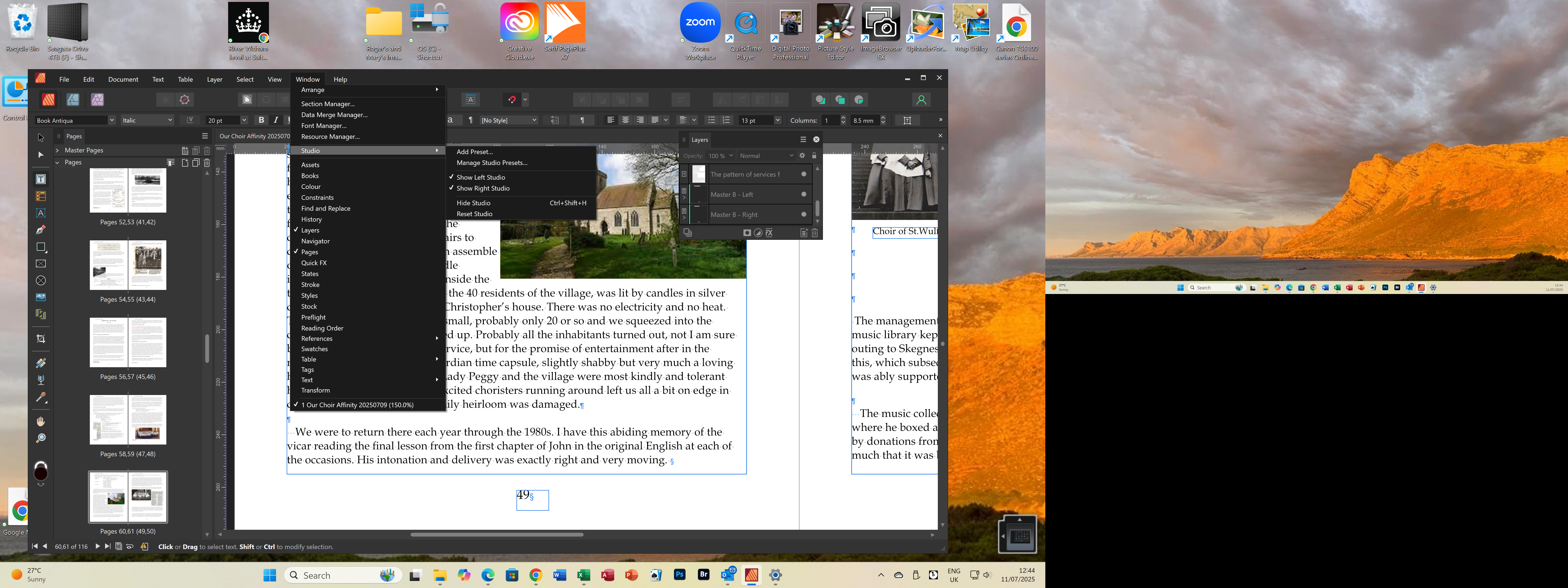
Task: Toggle the Layers panel lock
Action: pyautogui.click(x=814, y=156)
